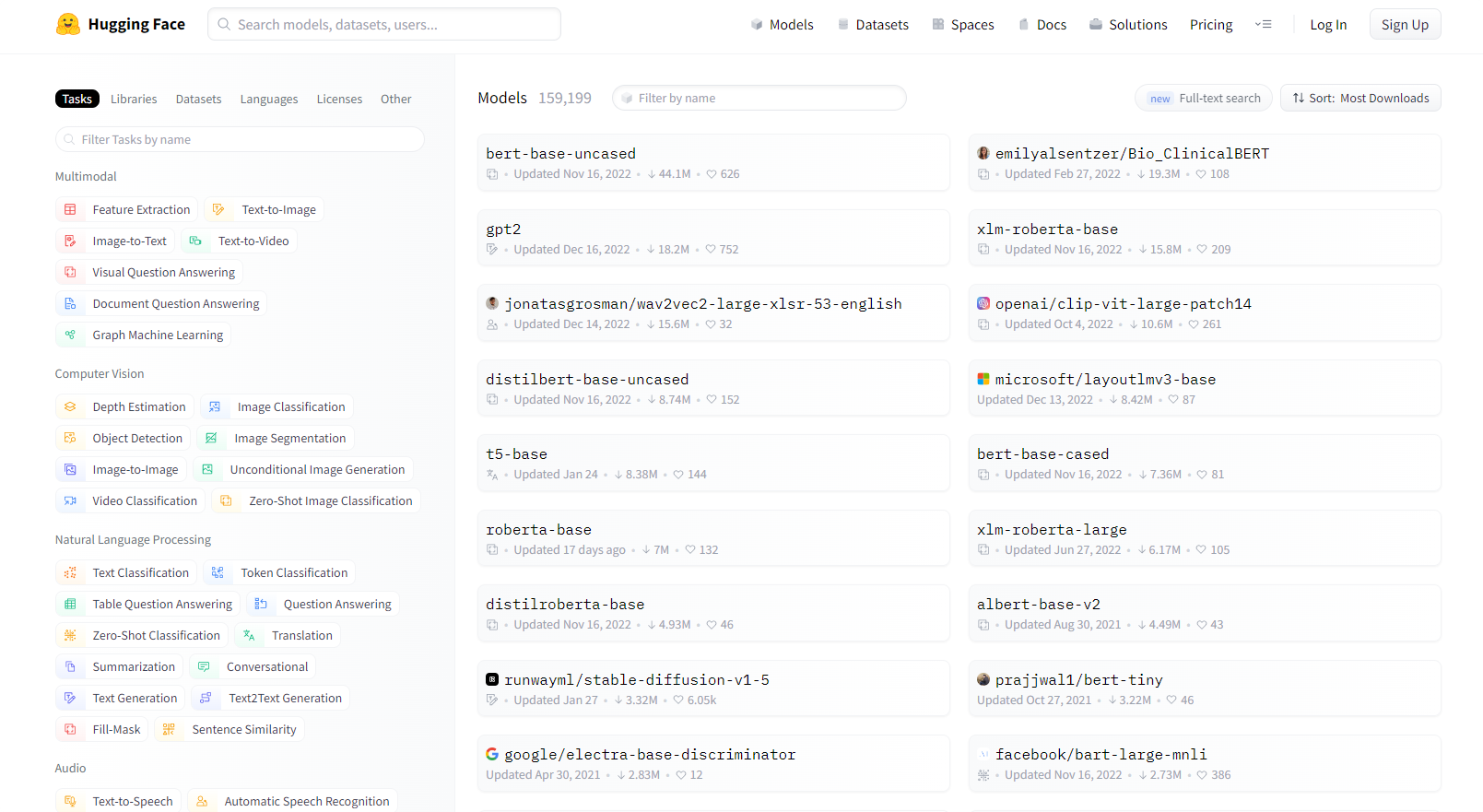Screen dimensions: 1483x812
Task: Click the Visual Question Answering icon
Action: click(70, 273)
